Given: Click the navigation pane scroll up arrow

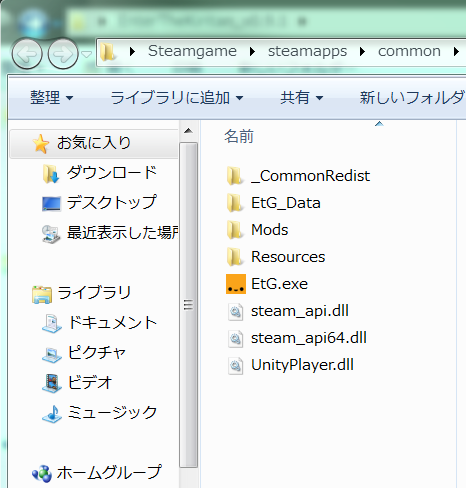Looking at the screenshot, I should coord(188,131).
